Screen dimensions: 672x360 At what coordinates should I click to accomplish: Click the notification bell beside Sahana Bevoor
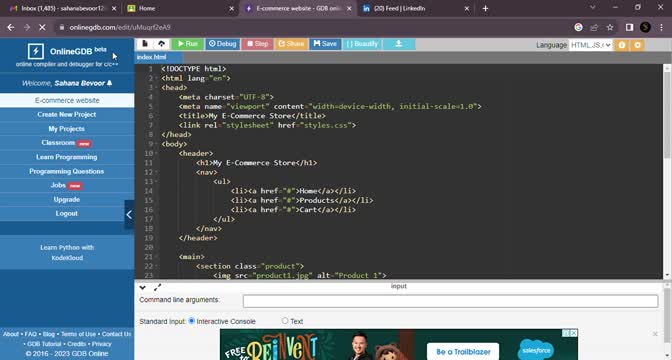(x=109, y=83)
